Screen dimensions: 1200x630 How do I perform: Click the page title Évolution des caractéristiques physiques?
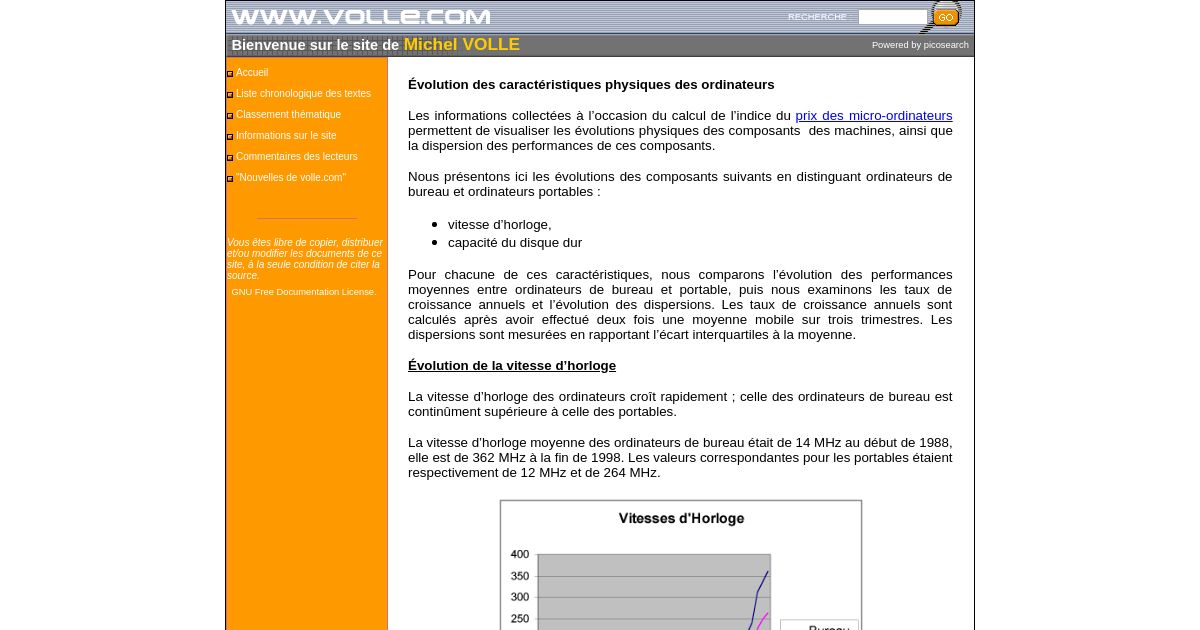tap(591, 85)
